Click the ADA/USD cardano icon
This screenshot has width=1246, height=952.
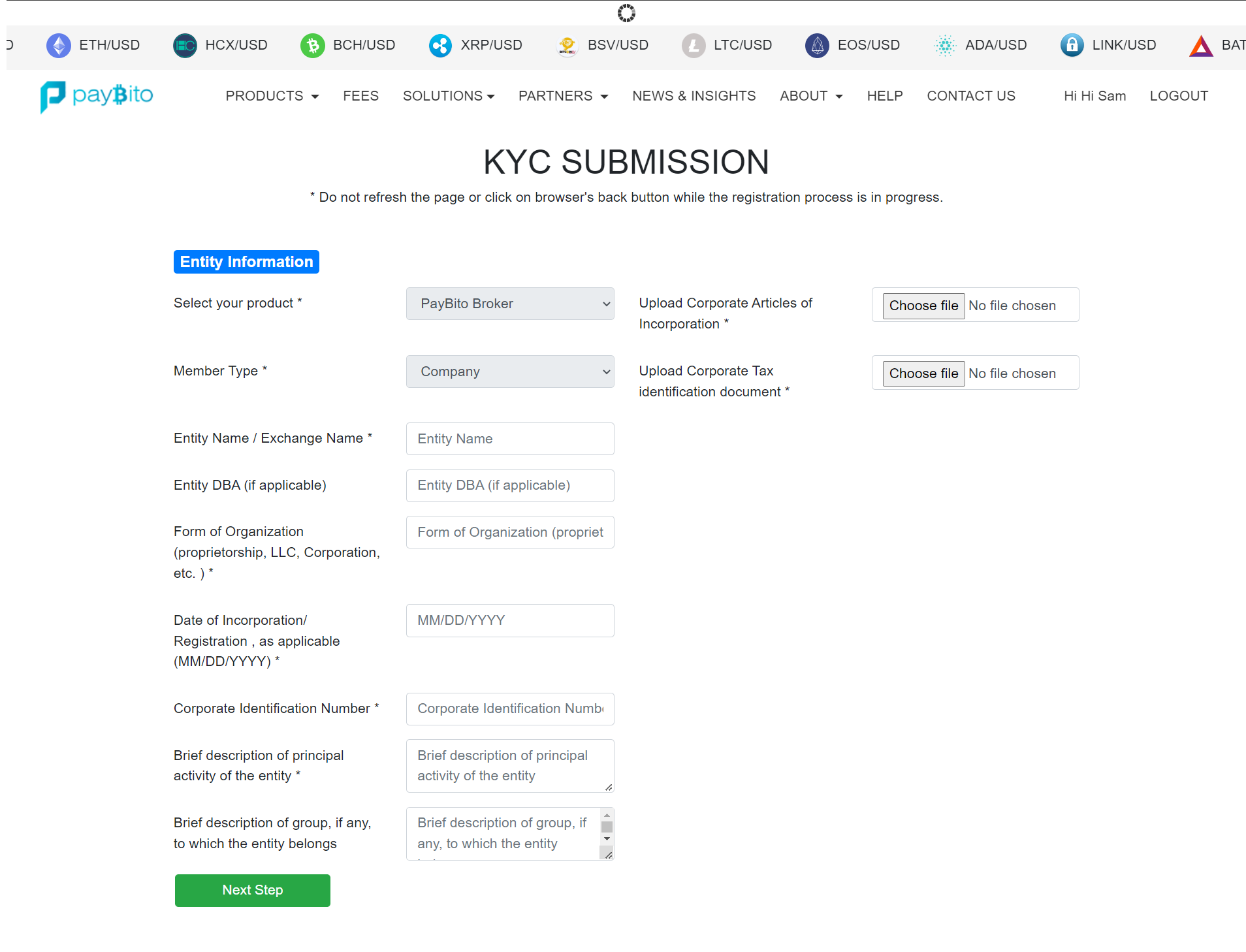944,45
